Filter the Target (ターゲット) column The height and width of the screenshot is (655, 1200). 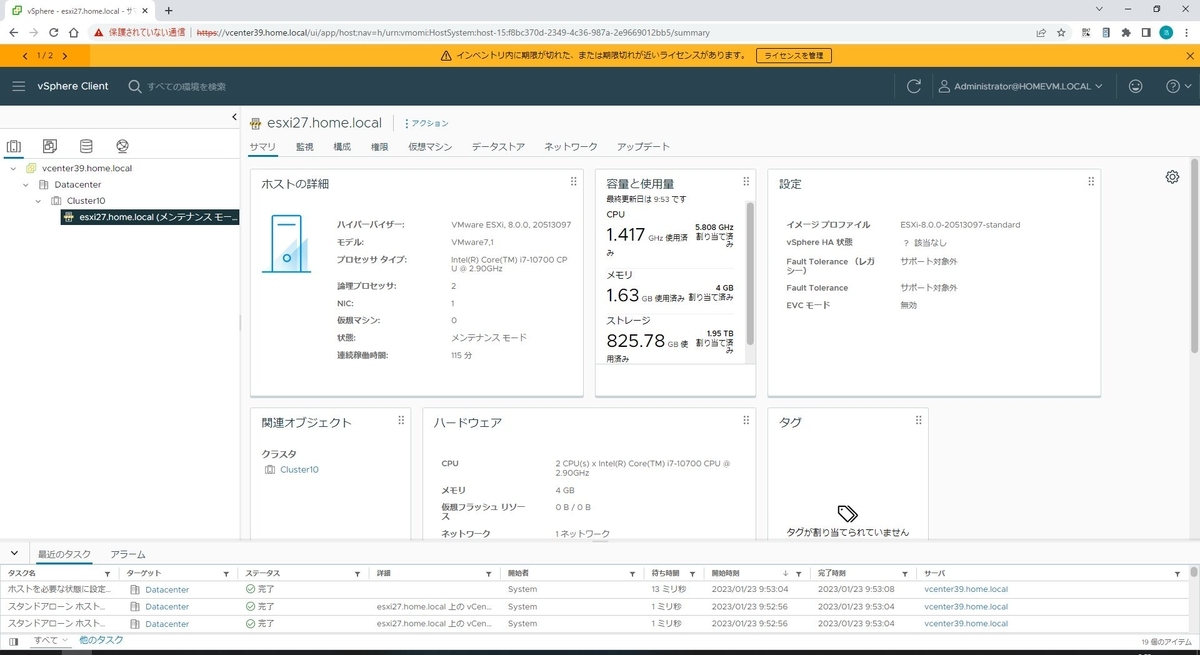coord(226,574)
